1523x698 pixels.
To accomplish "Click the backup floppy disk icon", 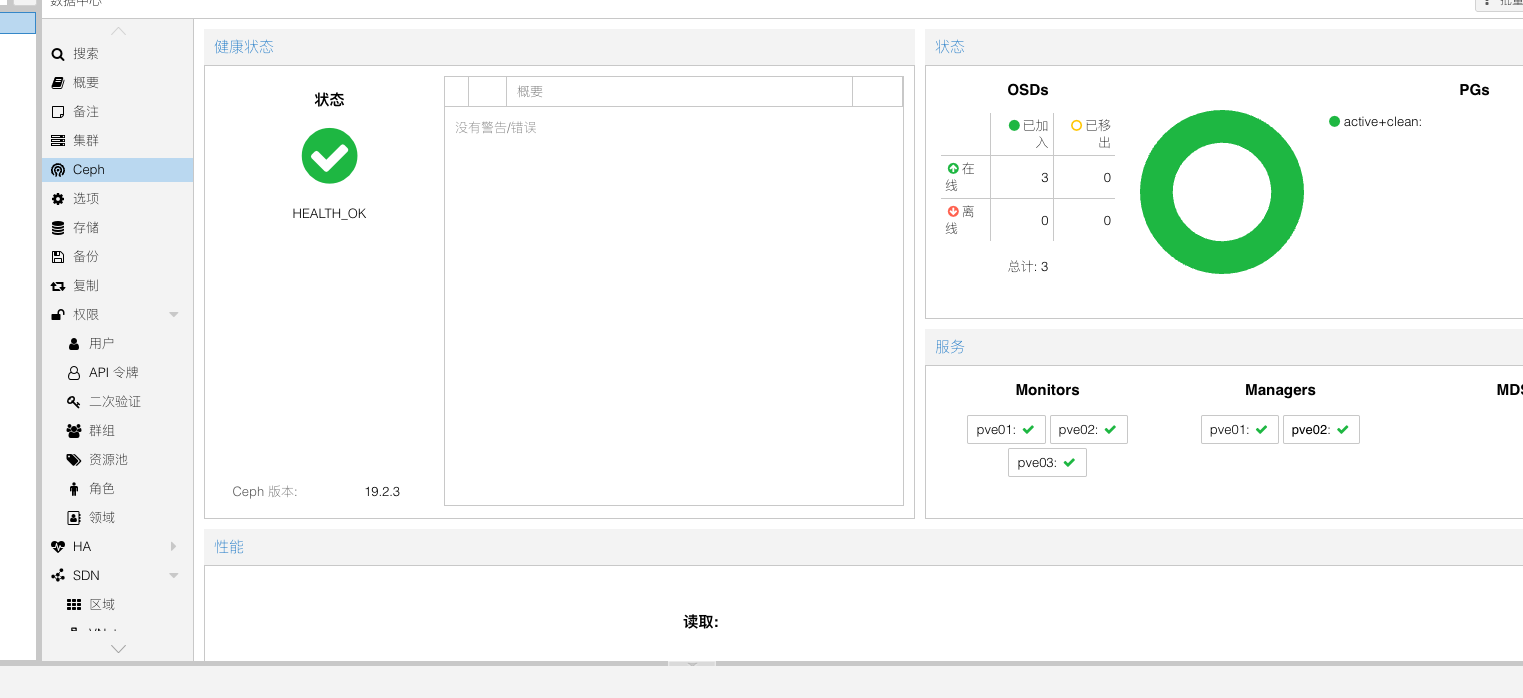I will (58, 257).
